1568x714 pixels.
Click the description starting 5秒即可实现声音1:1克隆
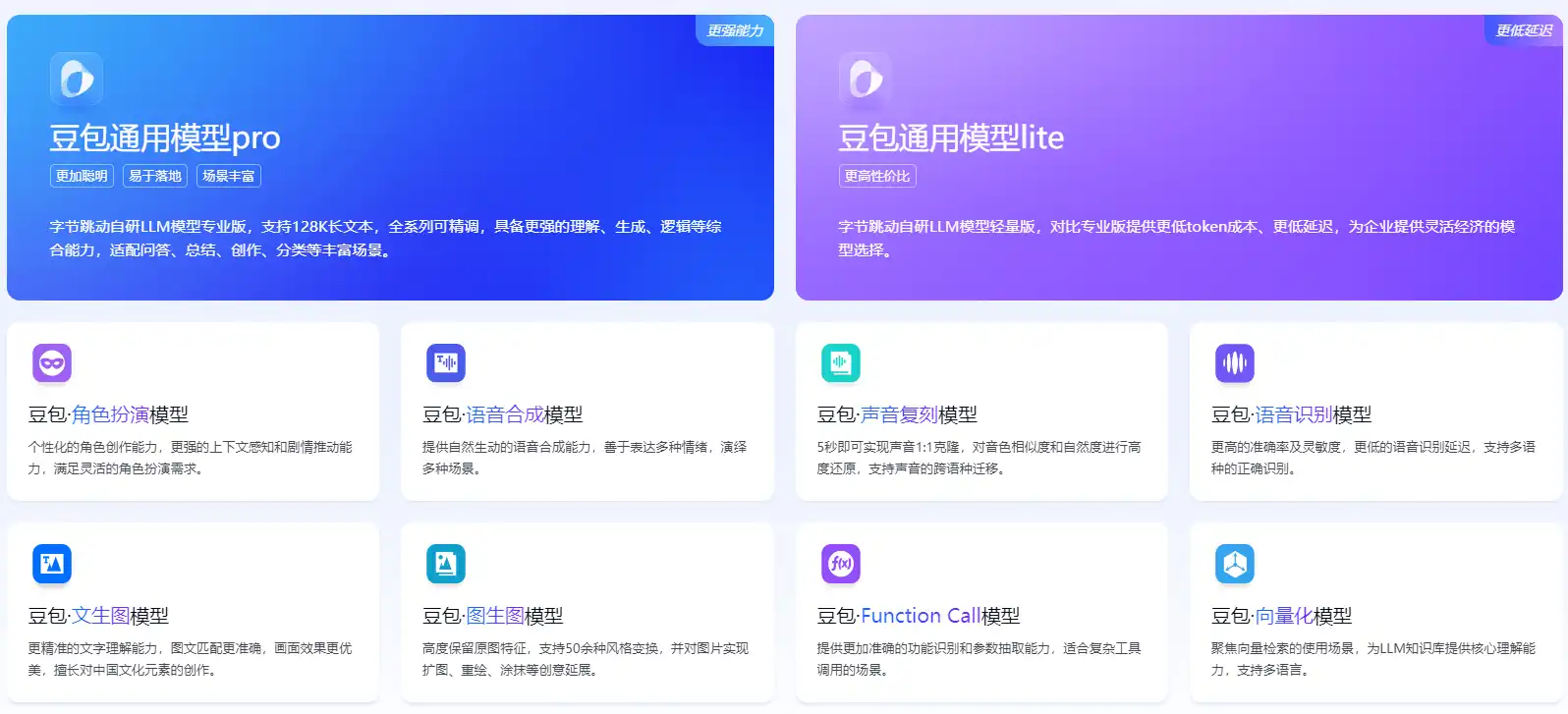point(980,458)
